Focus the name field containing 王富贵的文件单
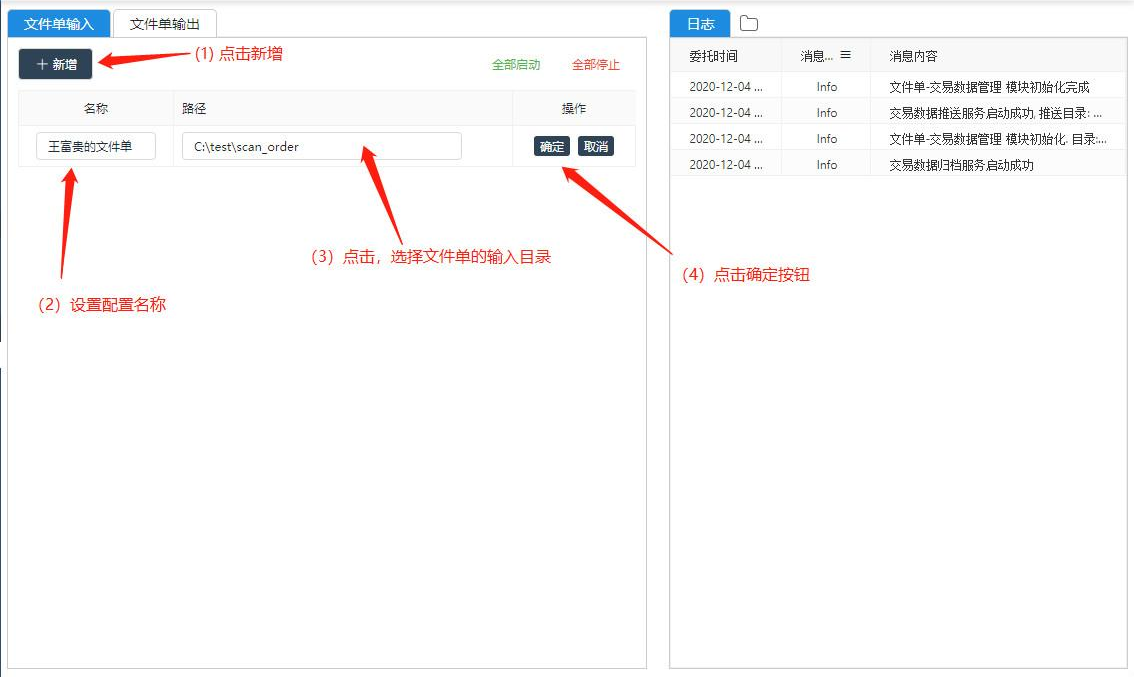This screenshot has height=677, width=1134. click(x=96, y=147)
